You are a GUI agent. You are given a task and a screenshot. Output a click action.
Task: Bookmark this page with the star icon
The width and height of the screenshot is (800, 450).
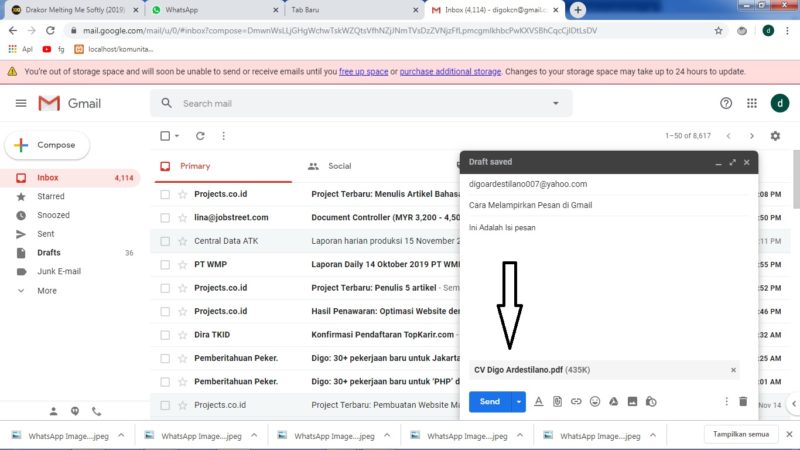718,31
